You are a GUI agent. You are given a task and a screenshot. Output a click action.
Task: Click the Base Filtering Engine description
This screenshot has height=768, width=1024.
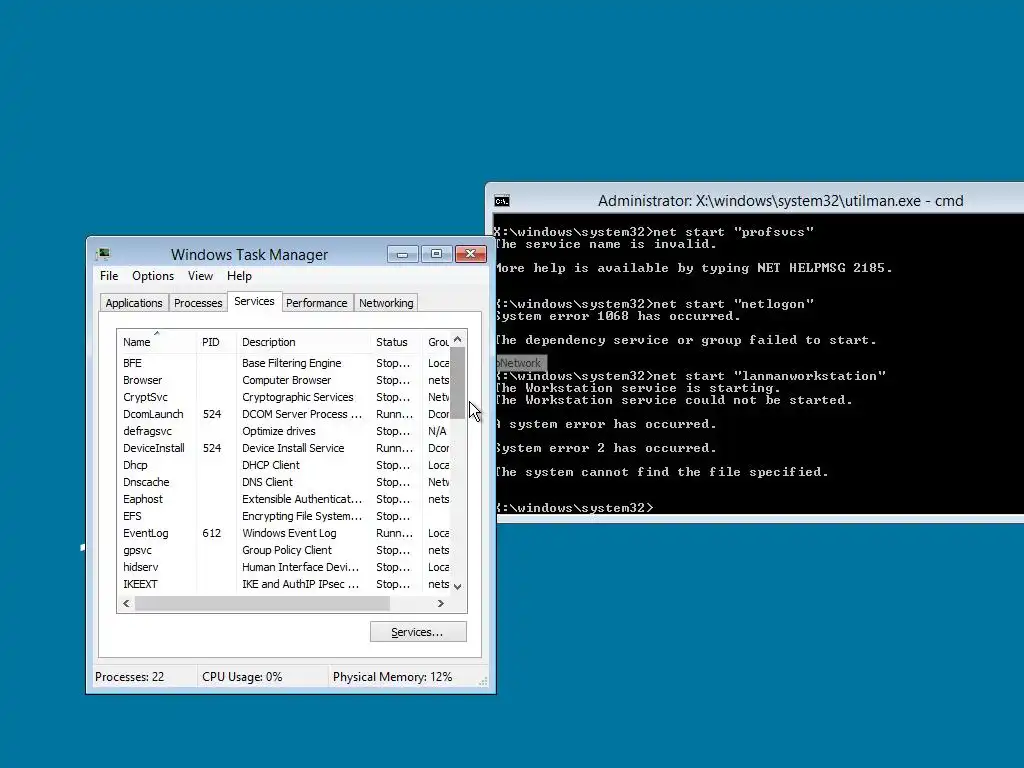coord(291,363)
